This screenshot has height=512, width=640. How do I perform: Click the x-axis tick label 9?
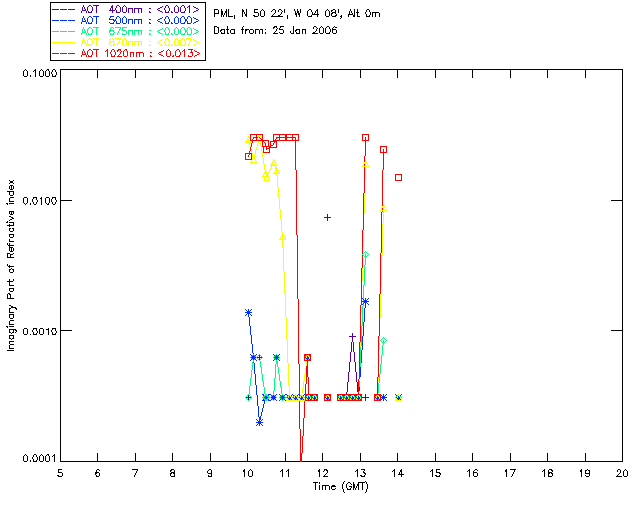coord(210,473)
